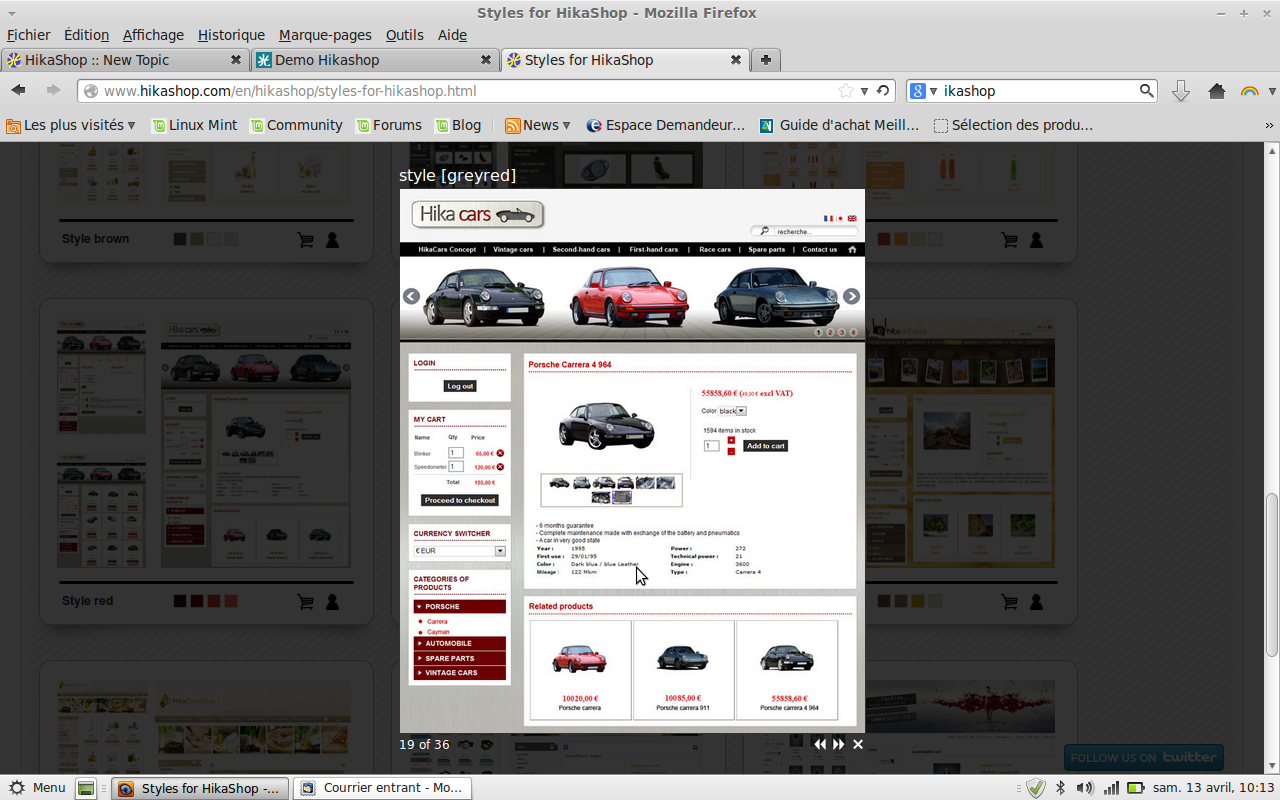The image size is (1280, 800).
Task: Open the Bluetooth tray icon
Action: click(x=1061, y=788)
